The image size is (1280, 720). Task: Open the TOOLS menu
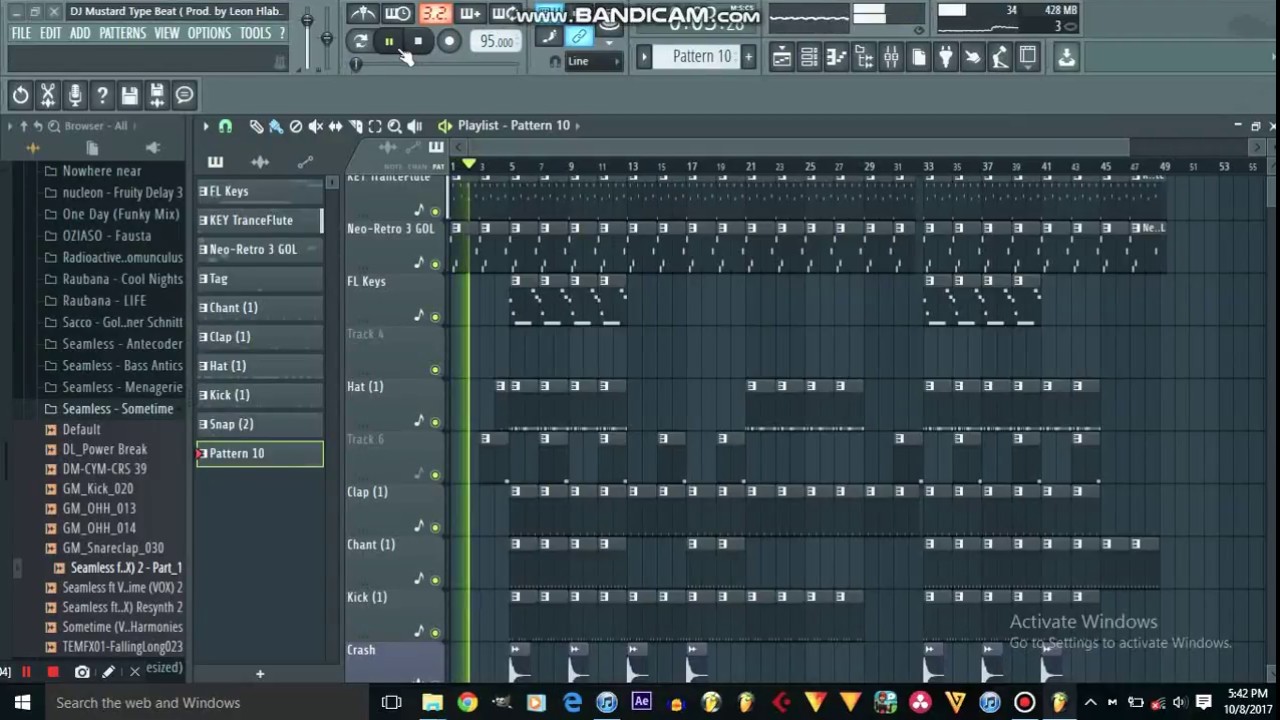click(255, 33)
